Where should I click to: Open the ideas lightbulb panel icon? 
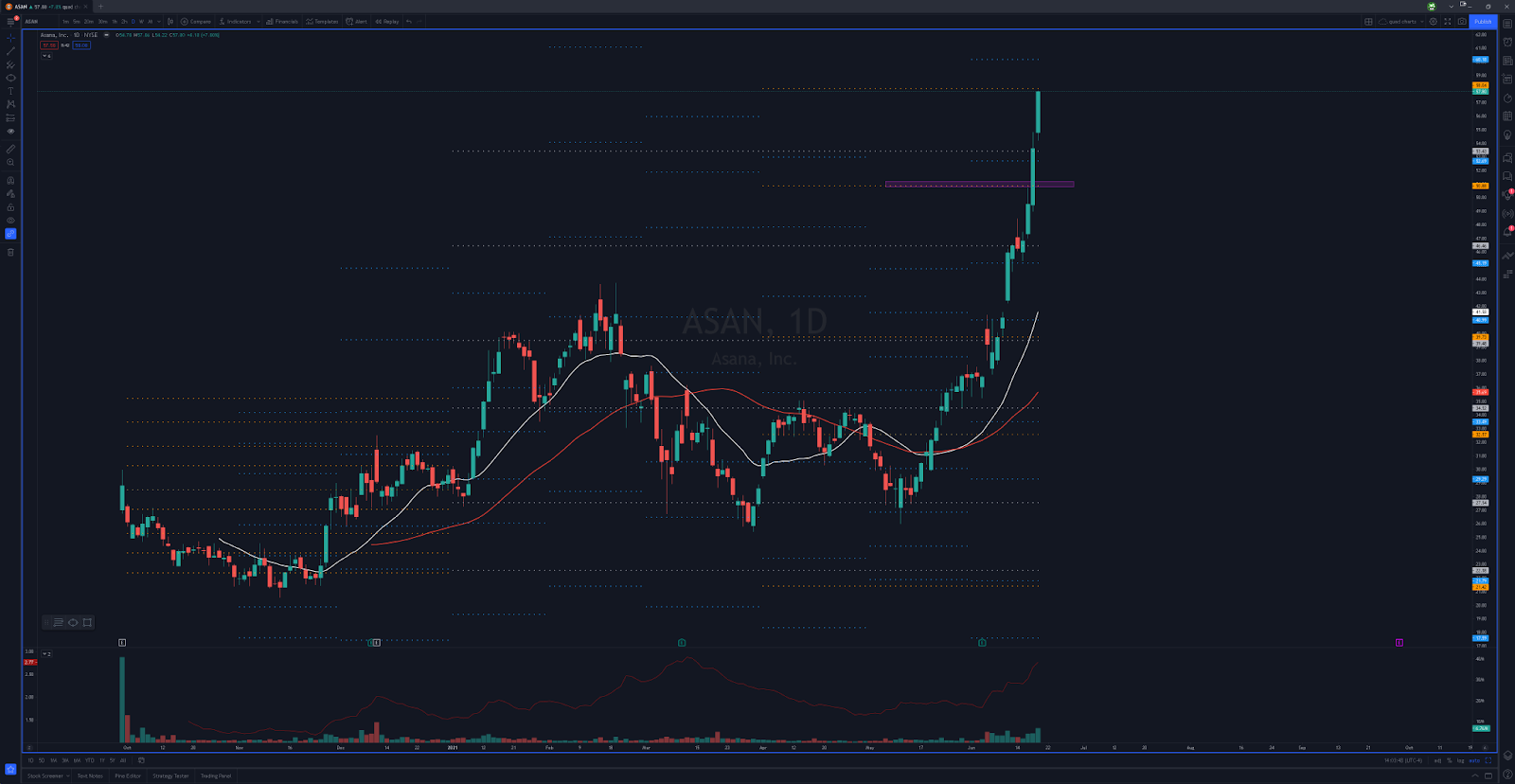[1507, 135]
